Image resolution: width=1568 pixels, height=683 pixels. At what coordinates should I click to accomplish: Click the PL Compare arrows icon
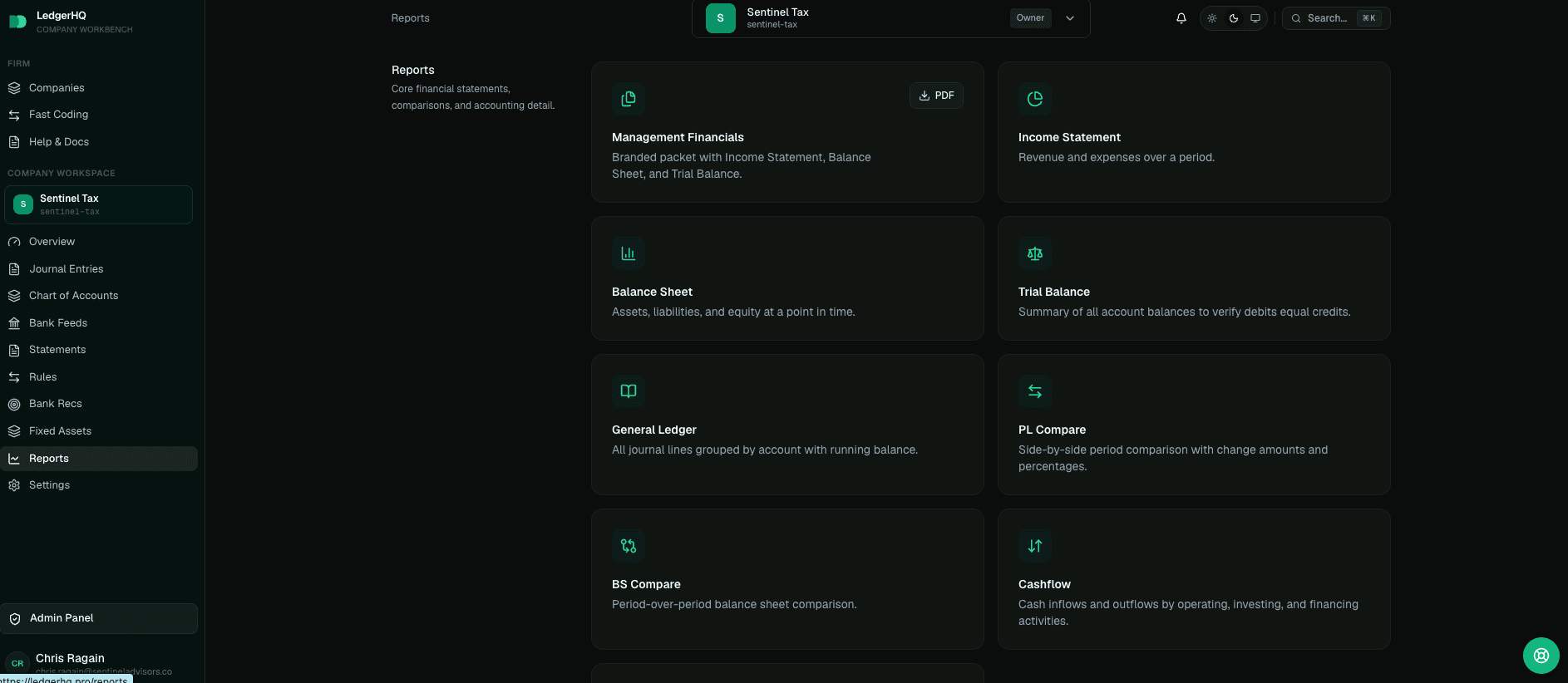click(x=1035, y=391)
